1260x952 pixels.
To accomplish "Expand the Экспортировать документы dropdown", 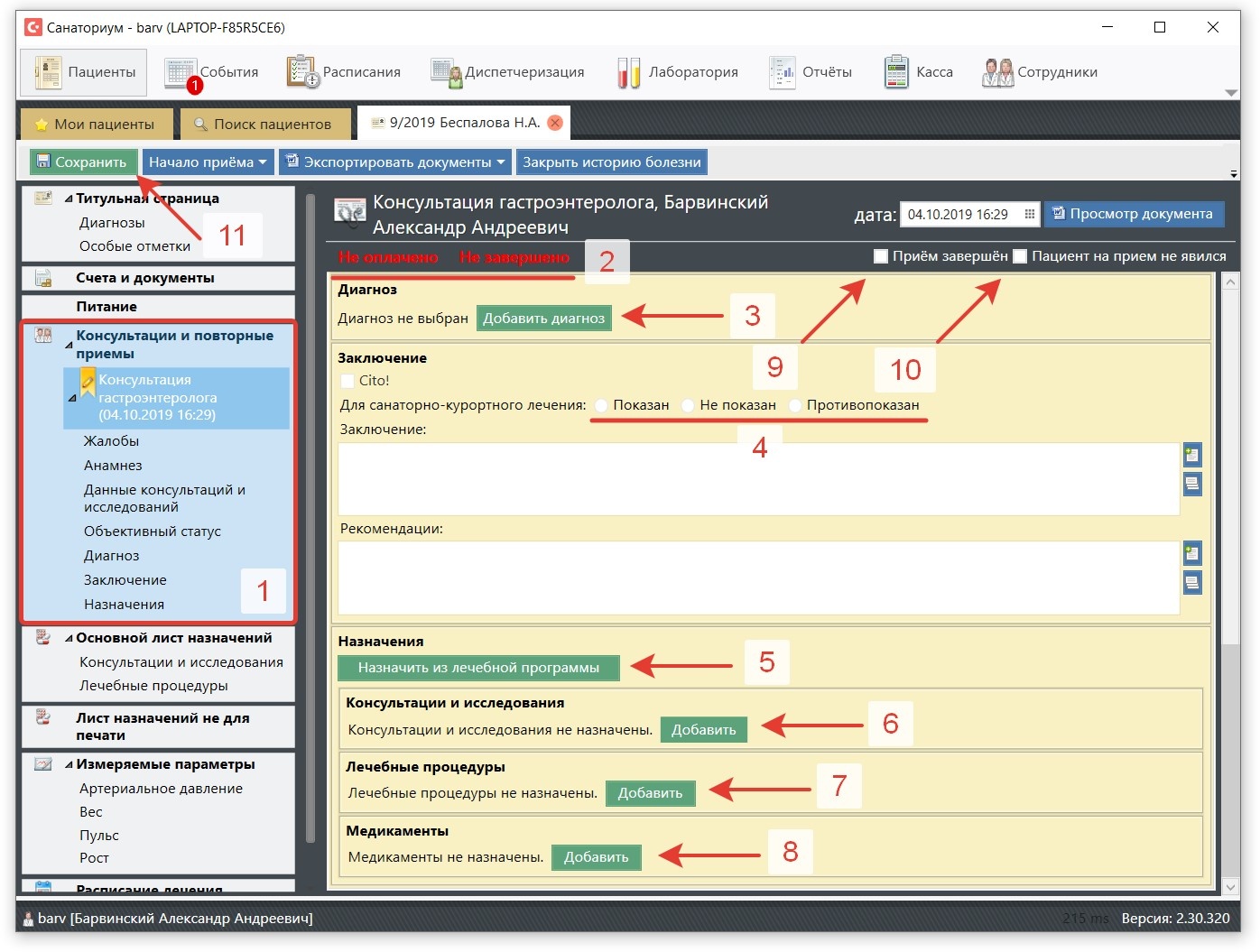I will 395,162.
